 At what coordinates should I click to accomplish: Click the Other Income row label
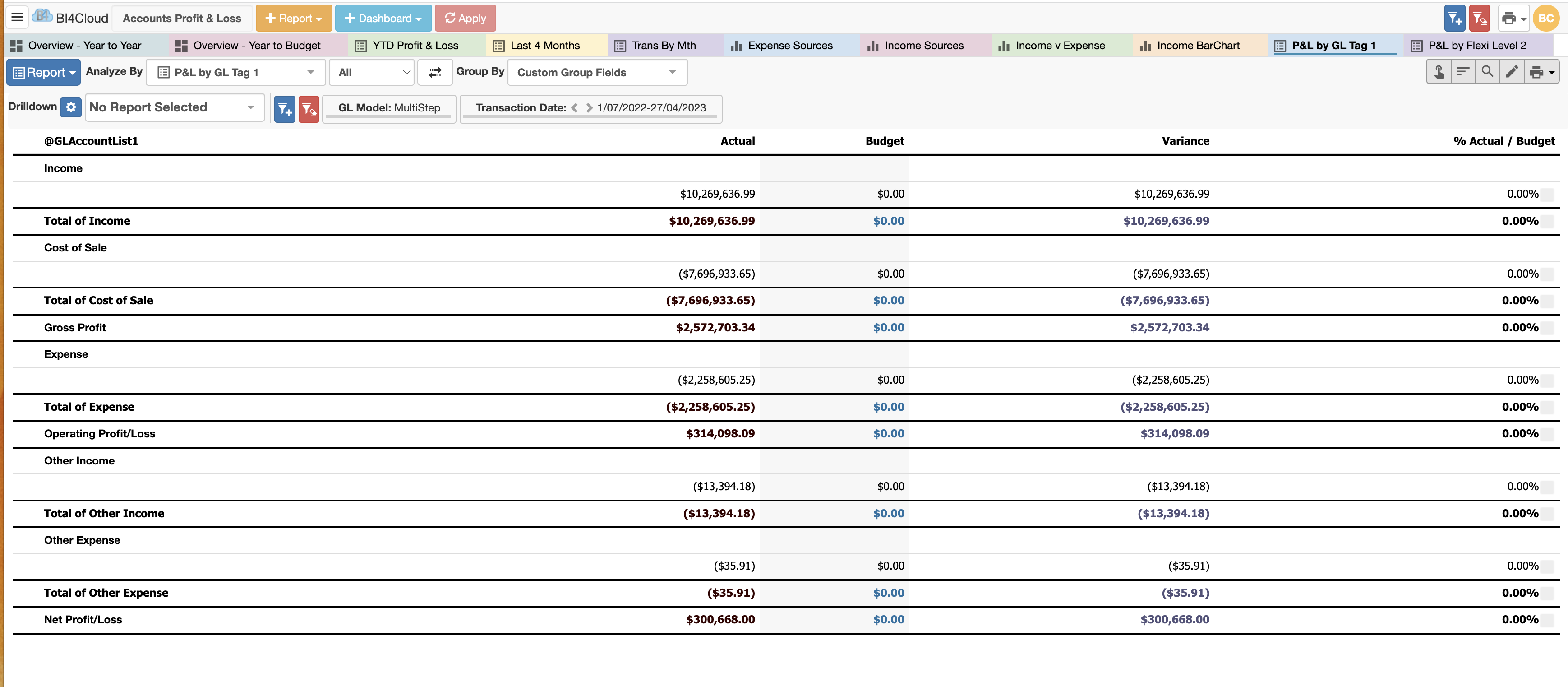pos(79,461)
